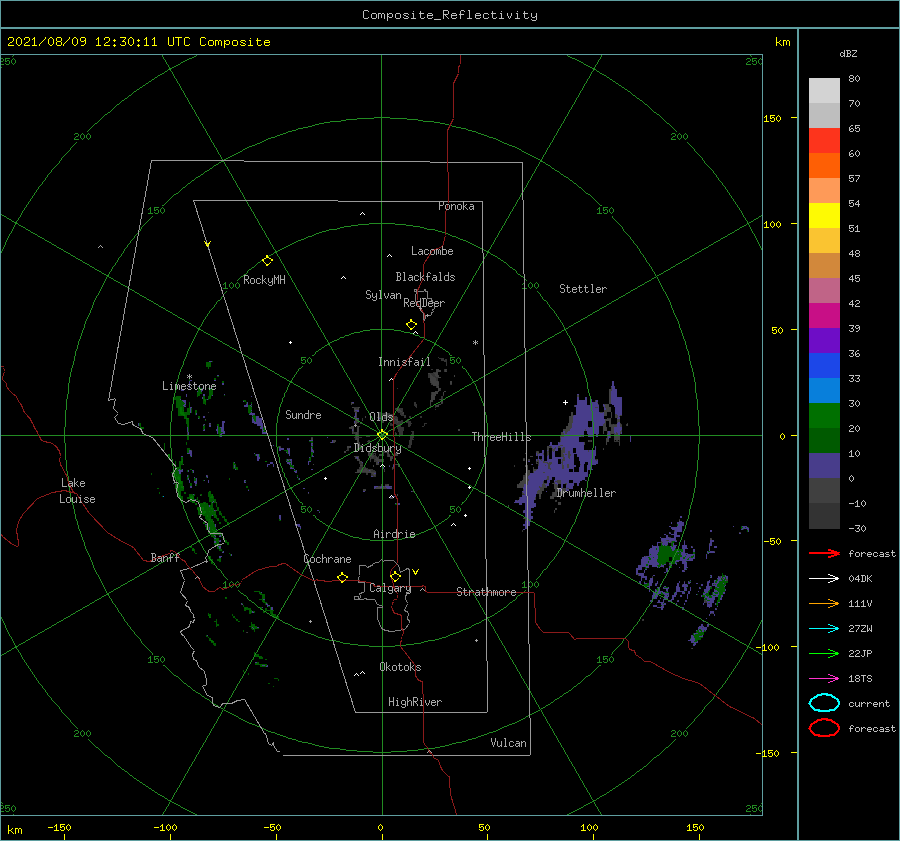Click the Lacombe town label
The width and height of the screenshot is (900, 841).
432,251
